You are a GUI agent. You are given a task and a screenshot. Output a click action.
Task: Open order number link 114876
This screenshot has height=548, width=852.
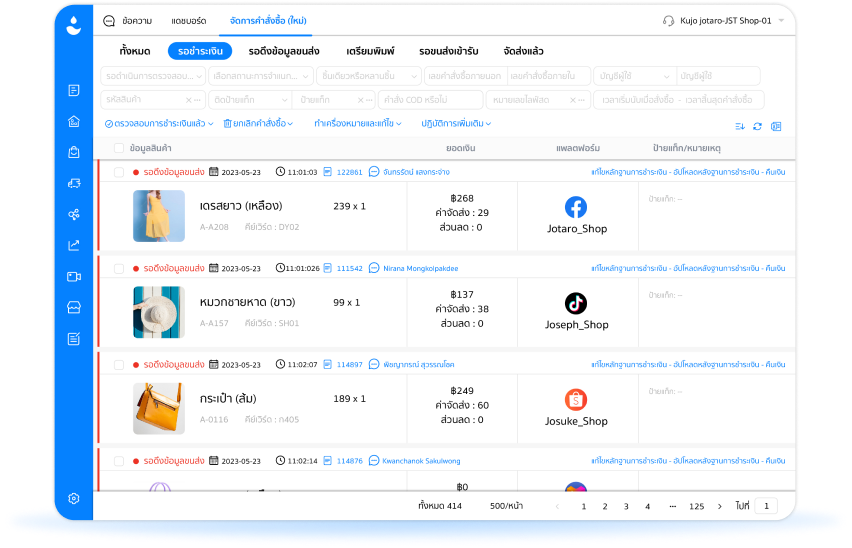[x=349, y=461]
